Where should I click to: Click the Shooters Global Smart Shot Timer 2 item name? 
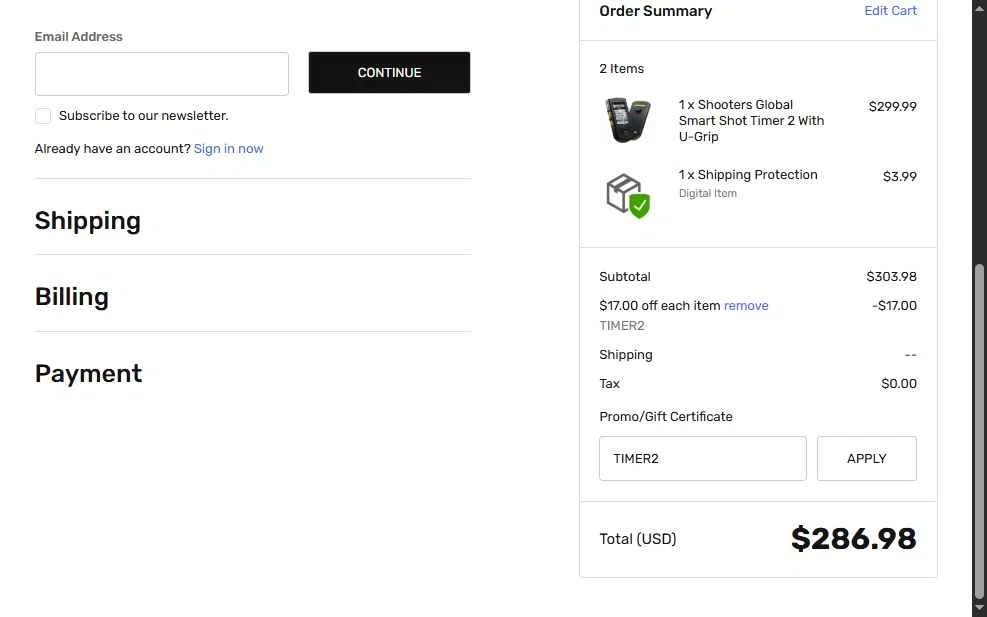[x=751, y=120]
